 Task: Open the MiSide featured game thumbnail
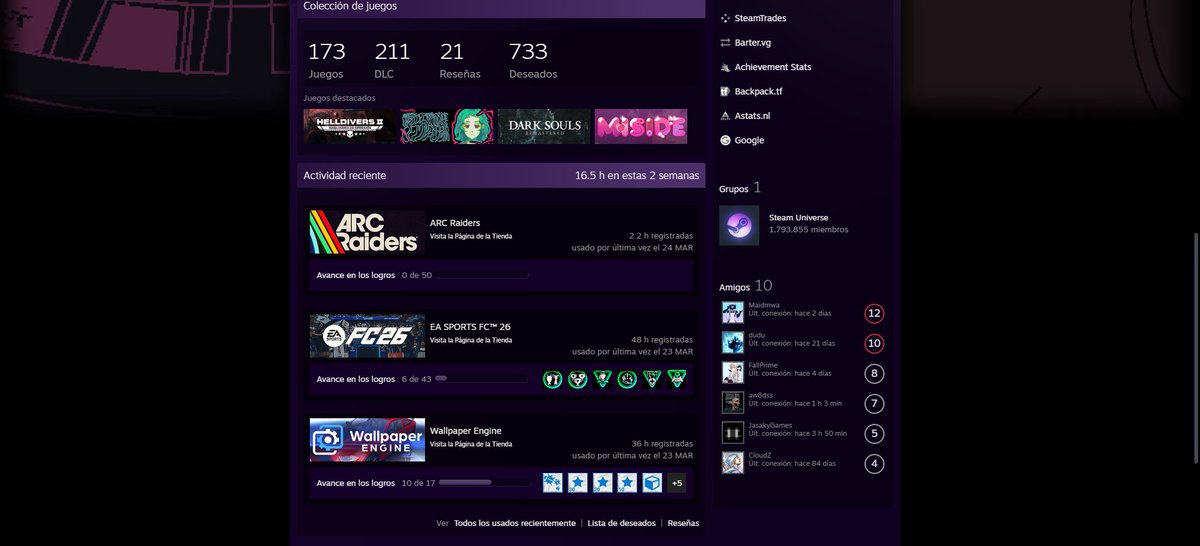tap(641, 127)
